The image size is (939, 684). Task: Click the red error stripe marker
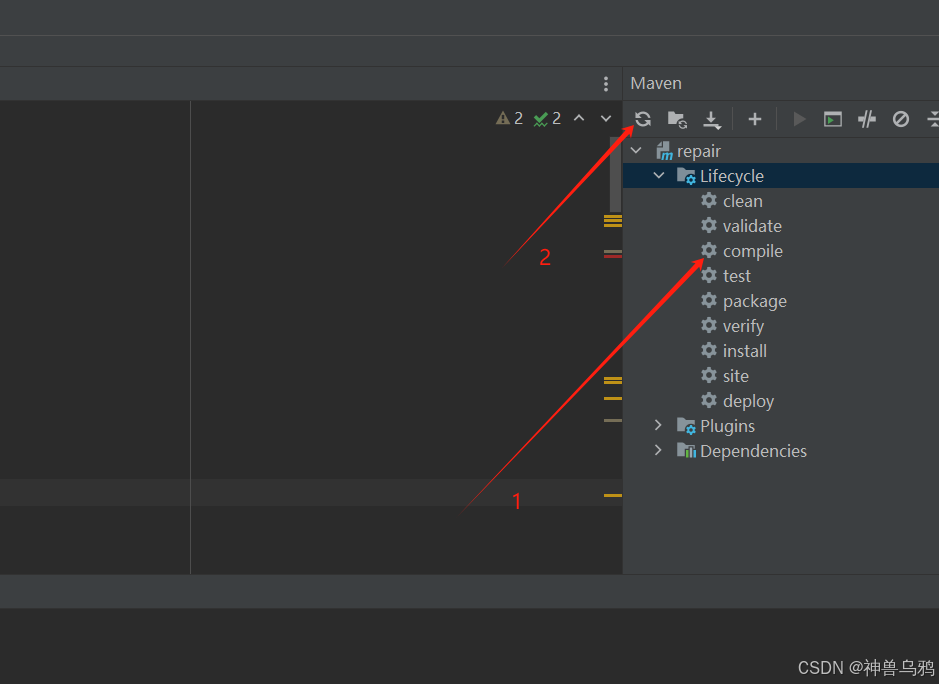pos(613,256)
